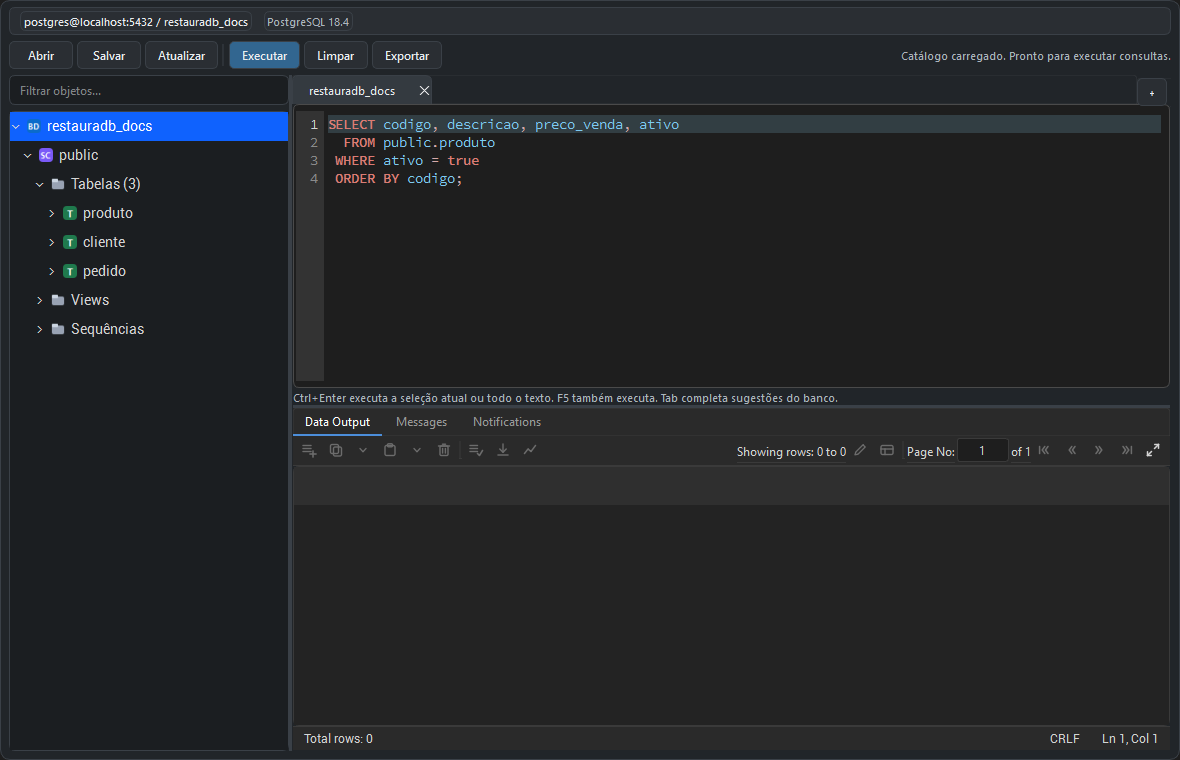Click the download results icon
Image resolution: width=1180 pixels, height=760 pixels.
coord(503,450)
